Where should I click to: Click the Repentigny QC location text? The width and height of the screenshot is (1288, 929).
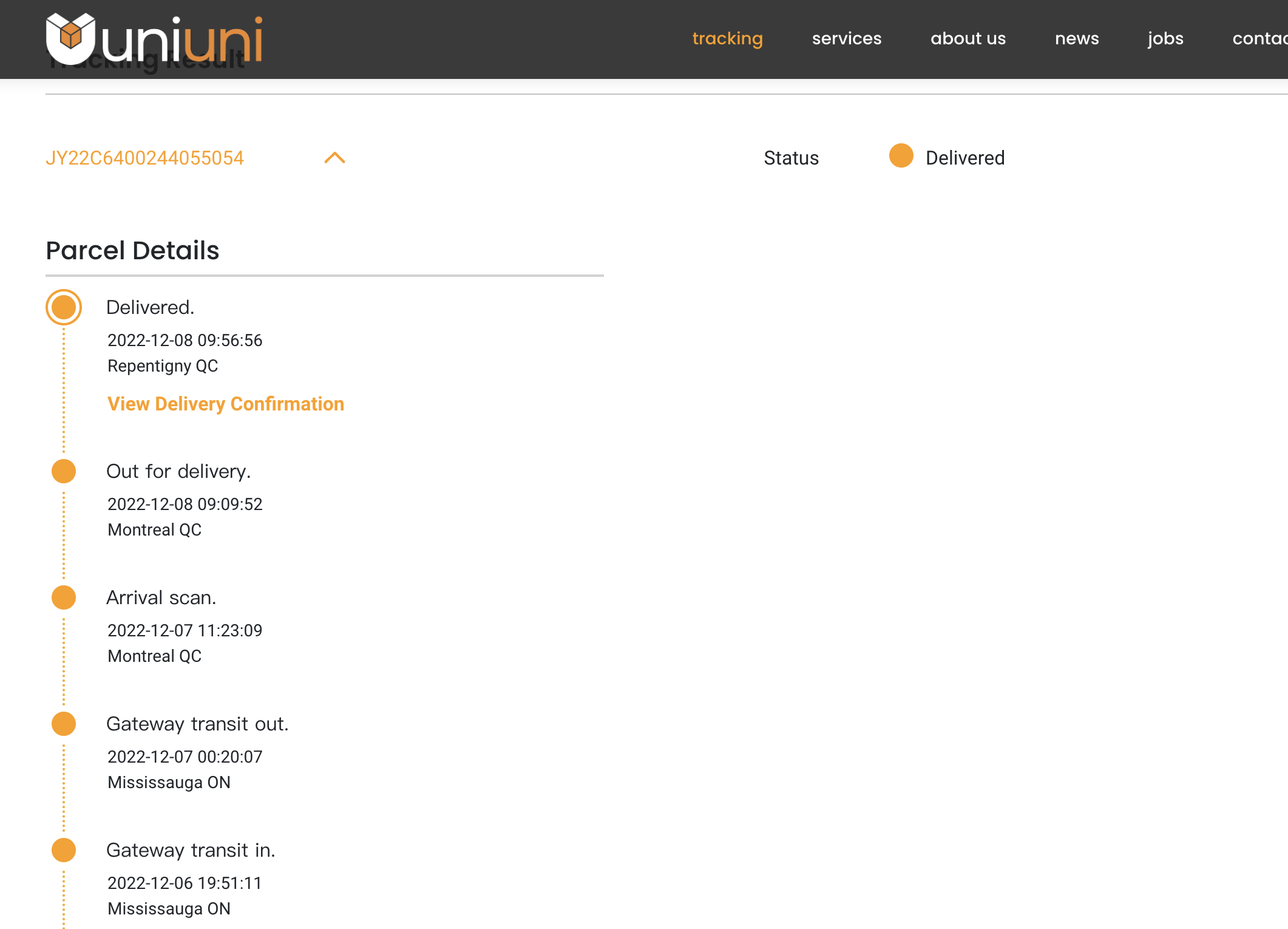coord(163,366)
